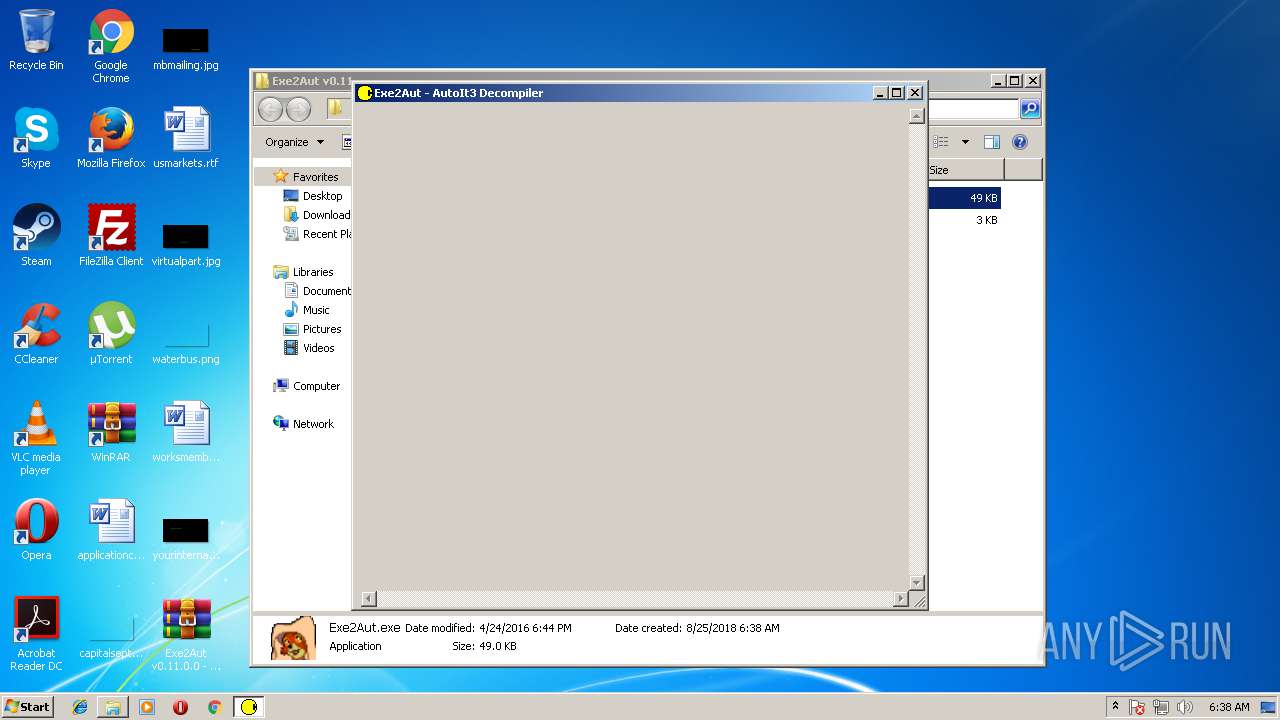This screenshot has height=720, width=1280.
Task: Click the Exe2Aut.exe thumbnail in details pane
Action: 294,638
